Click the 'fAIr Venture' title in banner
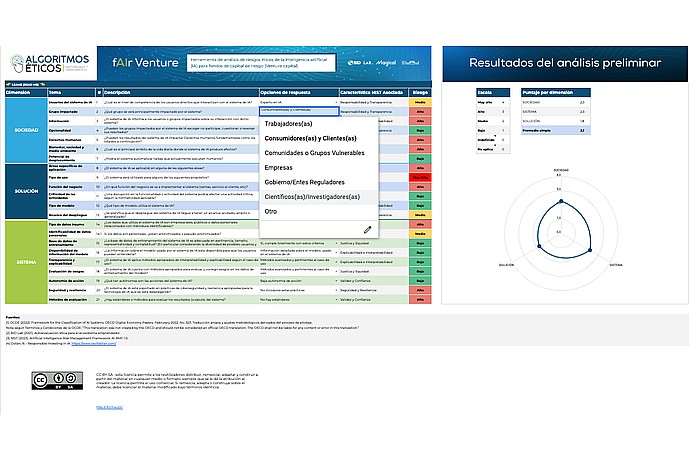690x460 pixels. pyautogui.click(x=145, y=63)
